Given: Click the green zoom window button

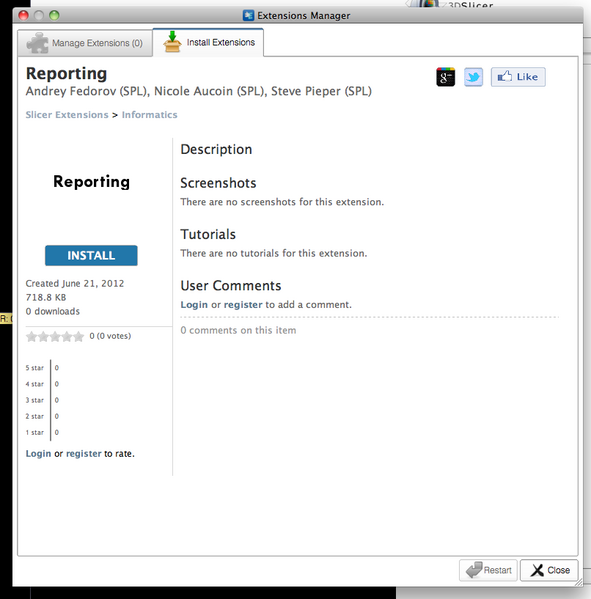Looking at the screenshot, I should [x=54, y=15].
